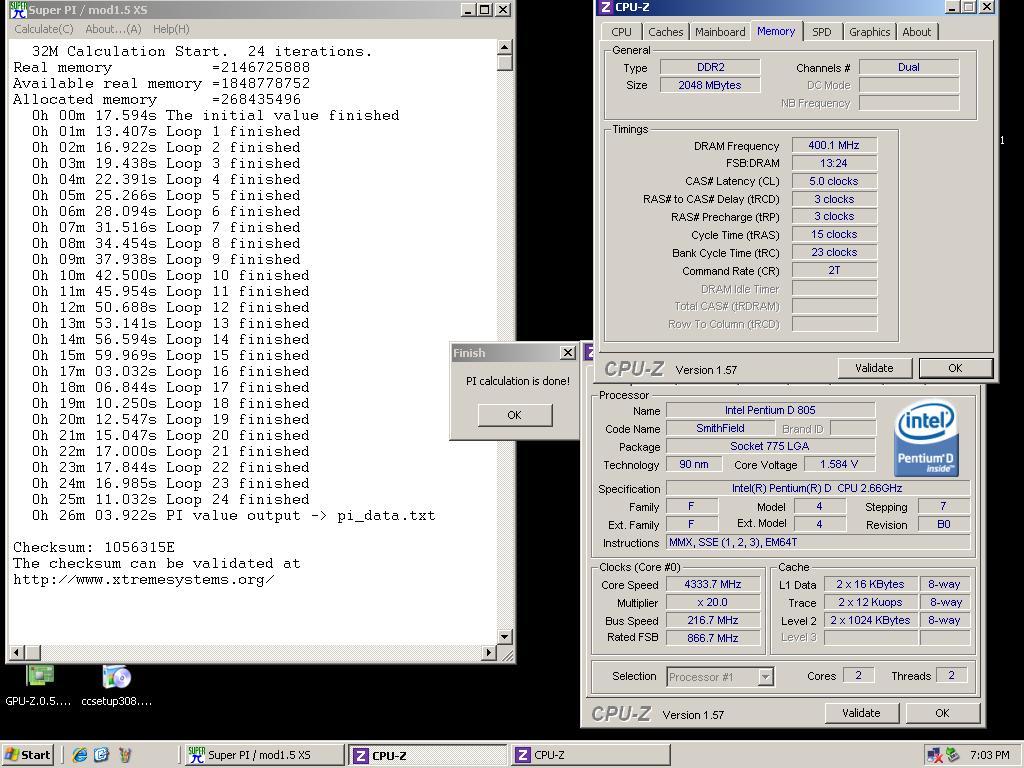This screenshot has width=1024, height=768.
Task: Click the memory Size 2048 MBytes field
Action: pos(710,85)
